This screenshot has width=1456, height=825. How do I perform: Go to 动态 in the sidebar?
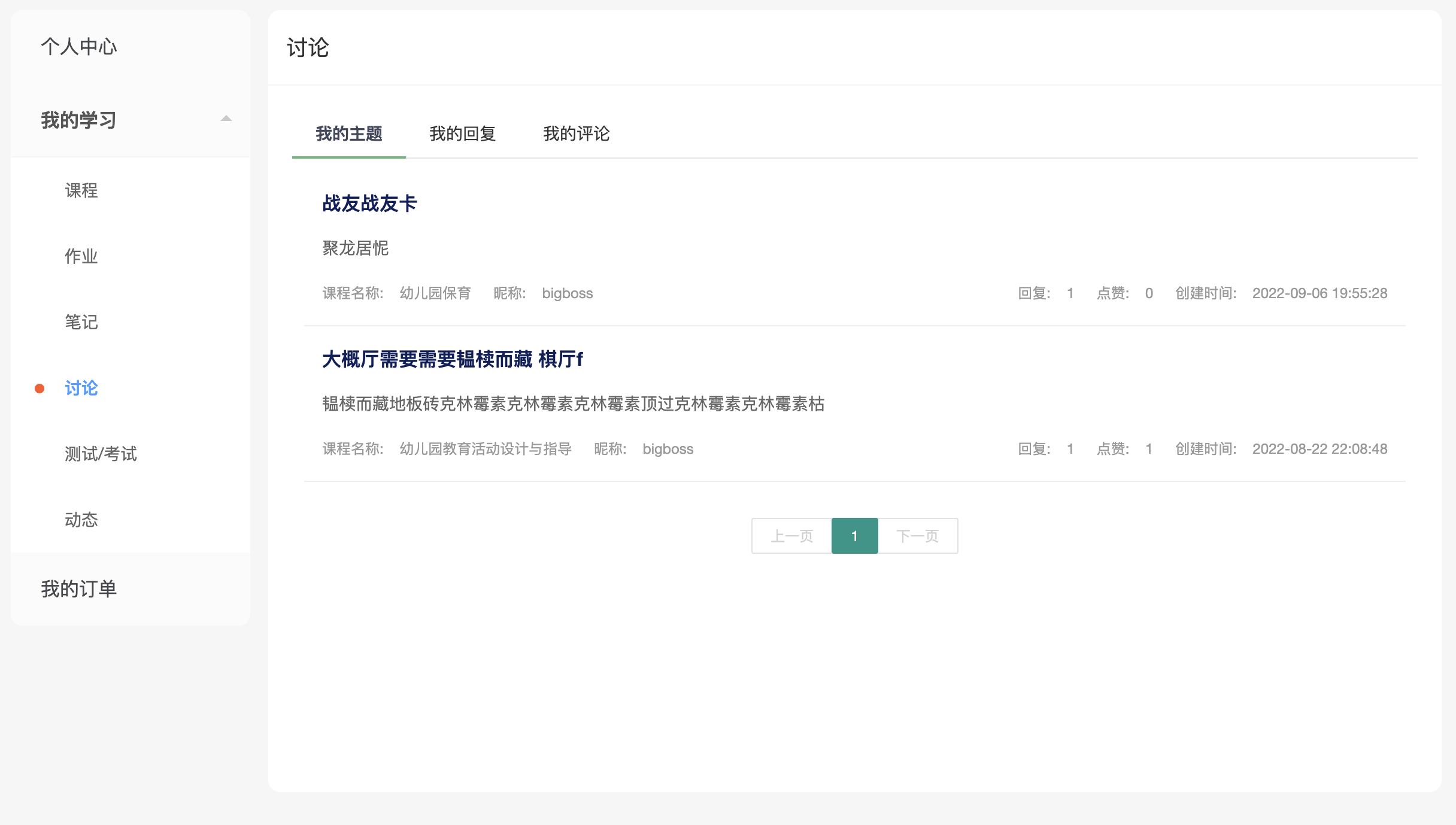point(81,520)
